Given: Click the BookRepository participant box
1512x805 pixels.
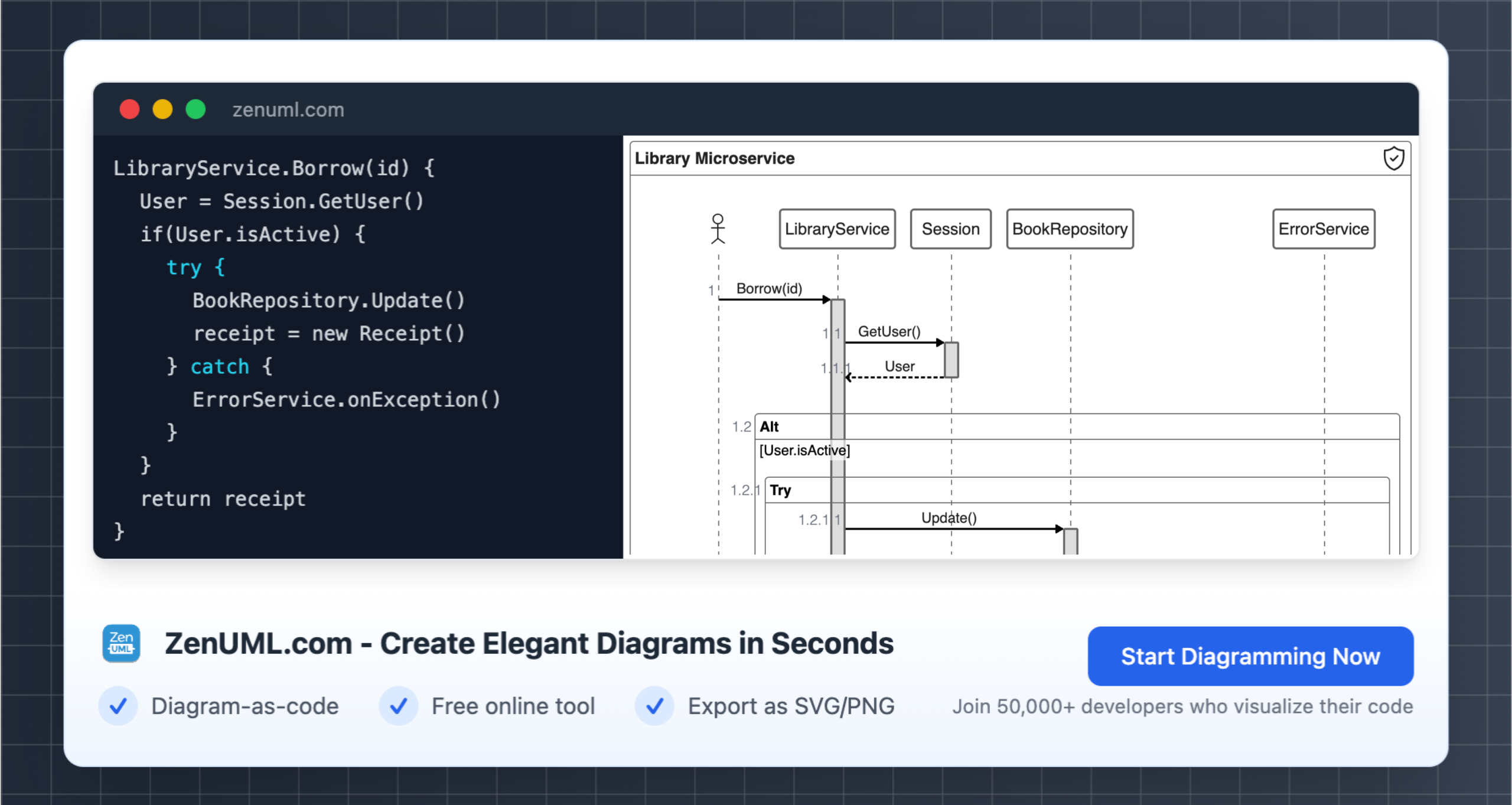Looking at the screenshot, I should pyautogui.click(x=1070, y=229).
